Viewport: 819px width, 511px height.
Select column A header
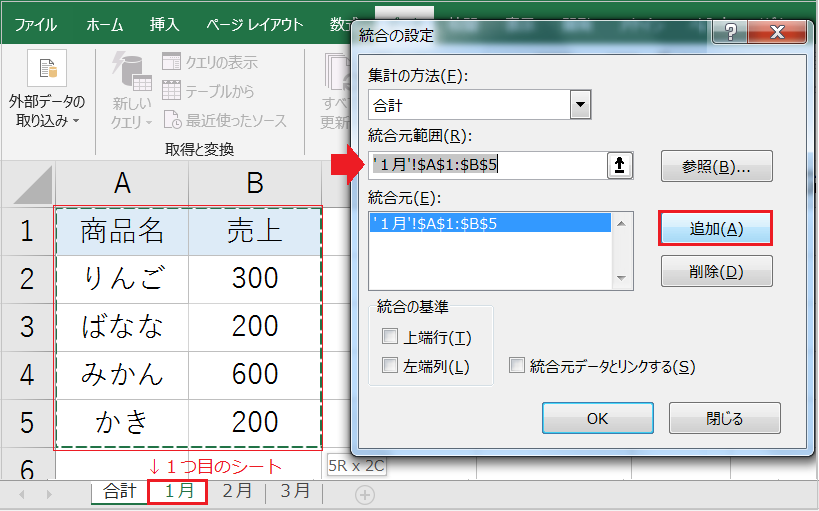(122, 183)
